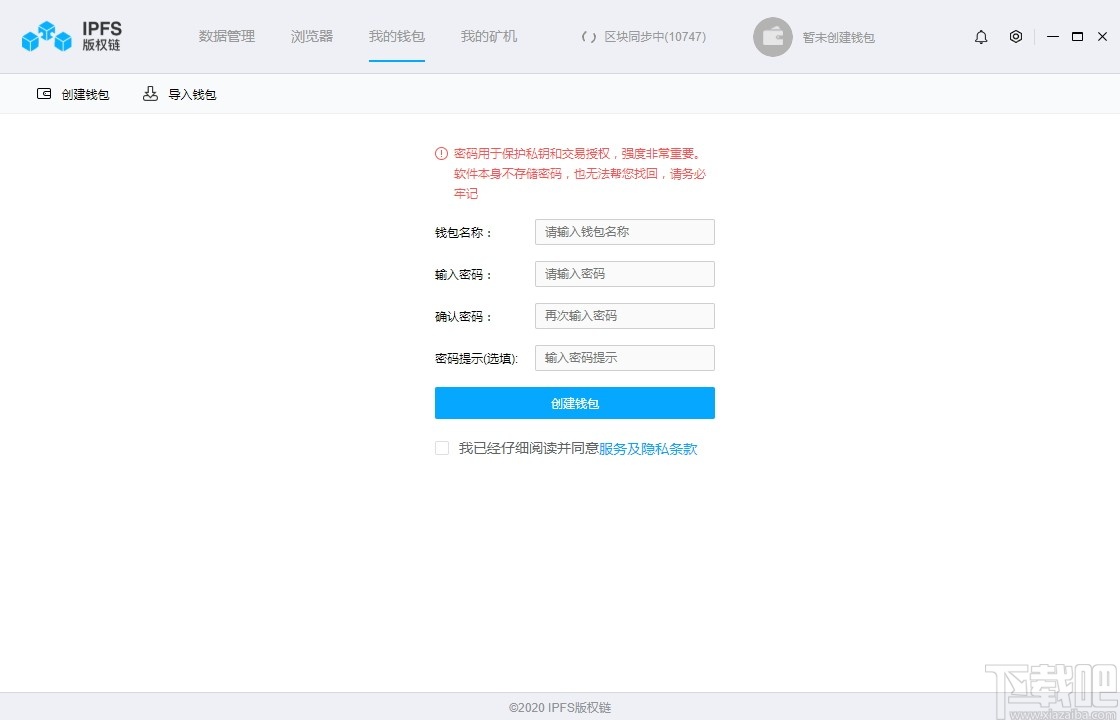Image resolution: width=1120 pixels, height=720 pixels.
Task: Click the 创建钱包 card icon in toolbar
Action: coord(43,93)
